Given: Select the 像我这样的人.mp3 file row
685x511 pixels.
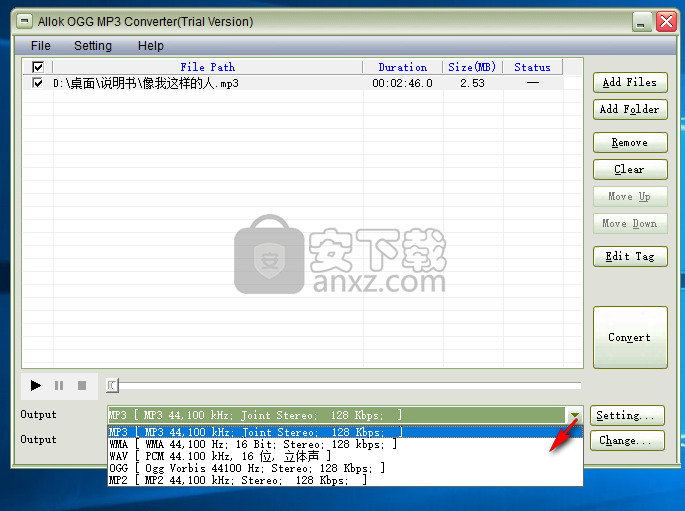Looking at the screenshot, I should 293,83.
